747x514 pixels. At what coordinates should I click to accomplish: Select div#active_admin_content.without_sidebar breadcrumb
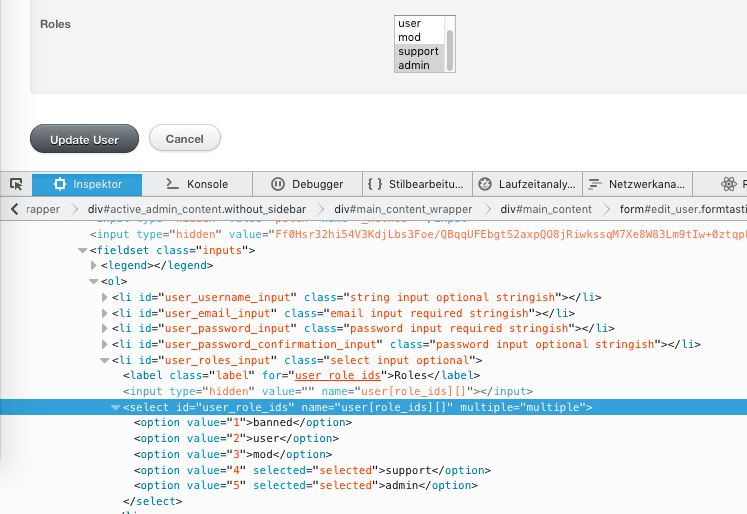click(197, 209)
